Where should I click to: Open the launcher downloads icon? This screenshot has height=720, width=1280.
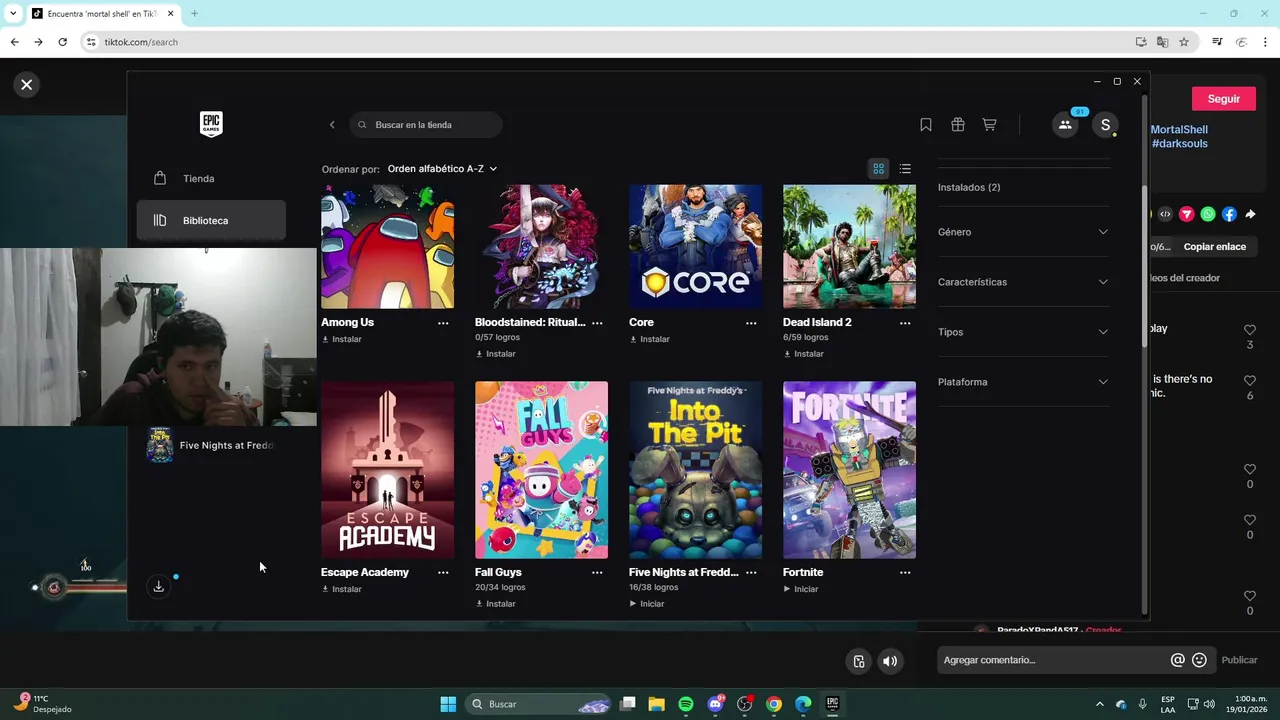pos(158,587)
